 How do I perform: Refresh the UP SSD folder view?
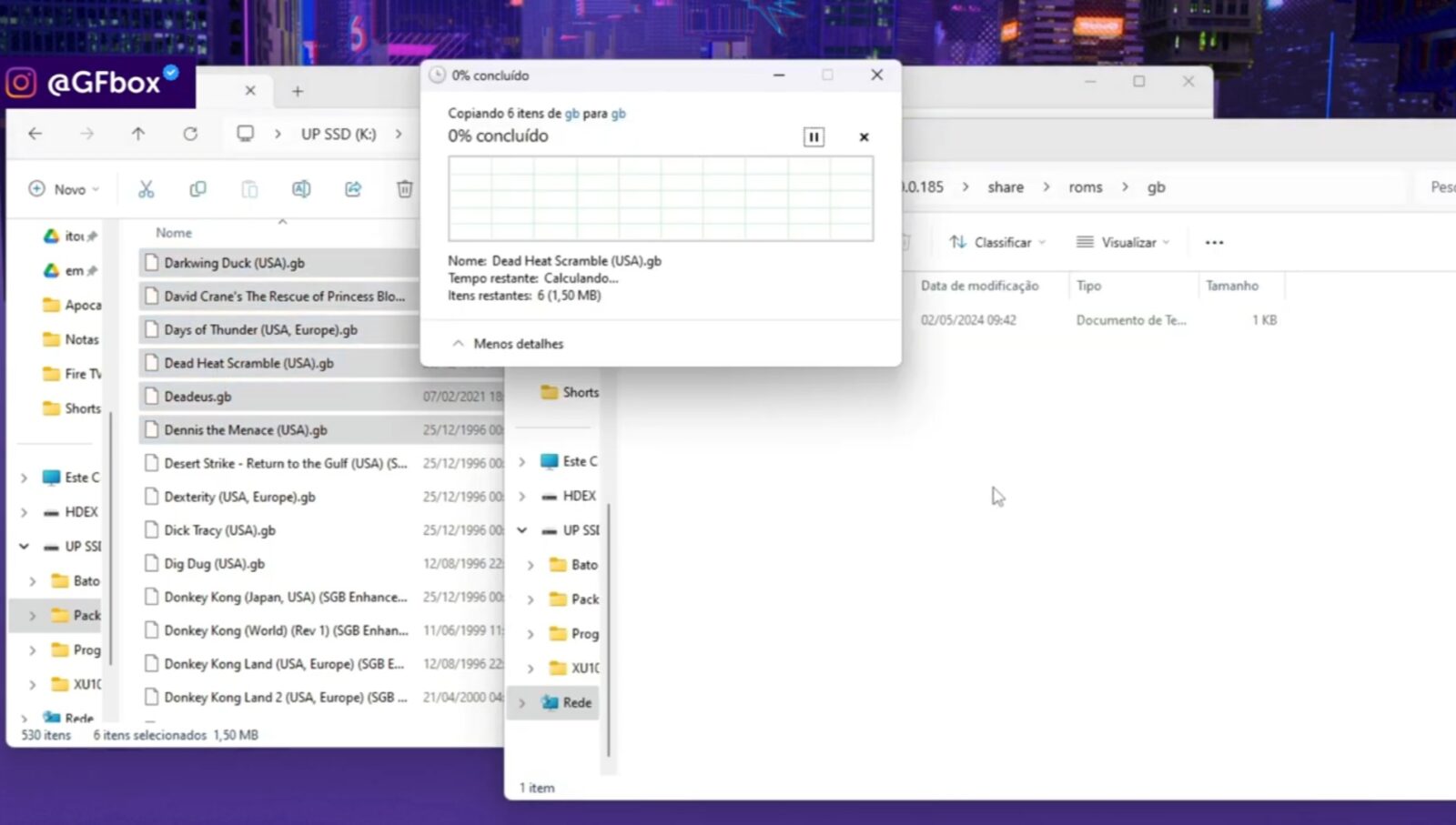pyautogui.click(x=190, y=134)
